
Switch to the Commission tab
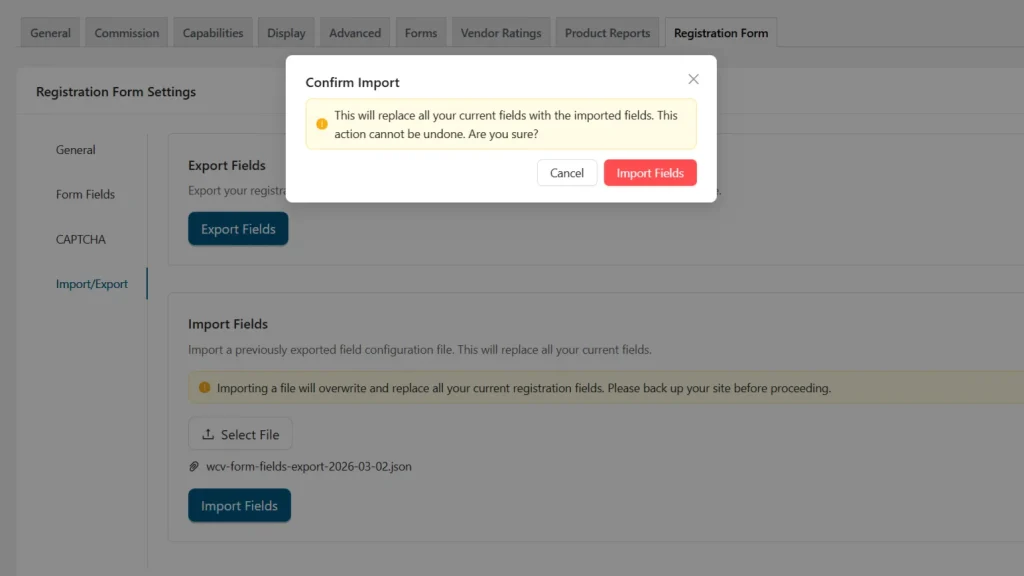pyautogui.click(x=127, y=33)
